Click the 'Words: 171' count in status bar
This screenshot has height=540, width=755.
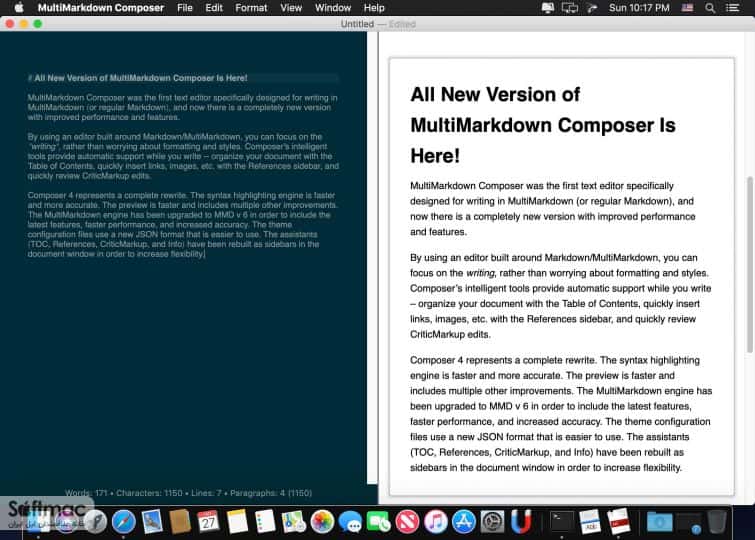tap(86, 493)
